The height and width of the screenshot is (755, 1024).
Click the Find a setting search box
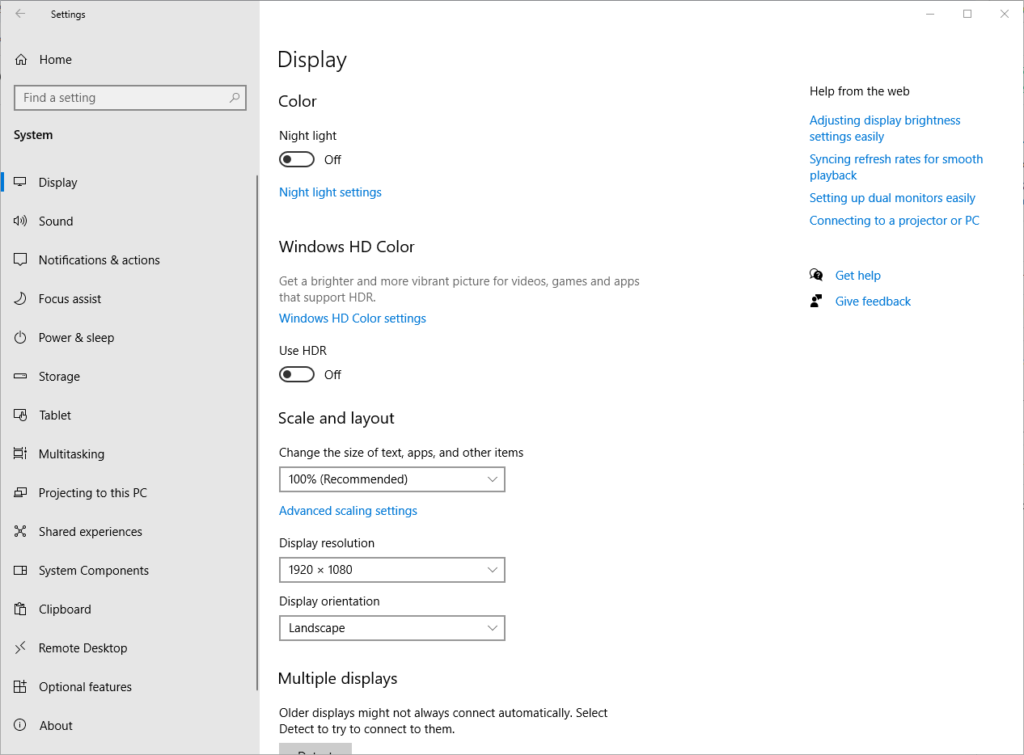[130, 97]
